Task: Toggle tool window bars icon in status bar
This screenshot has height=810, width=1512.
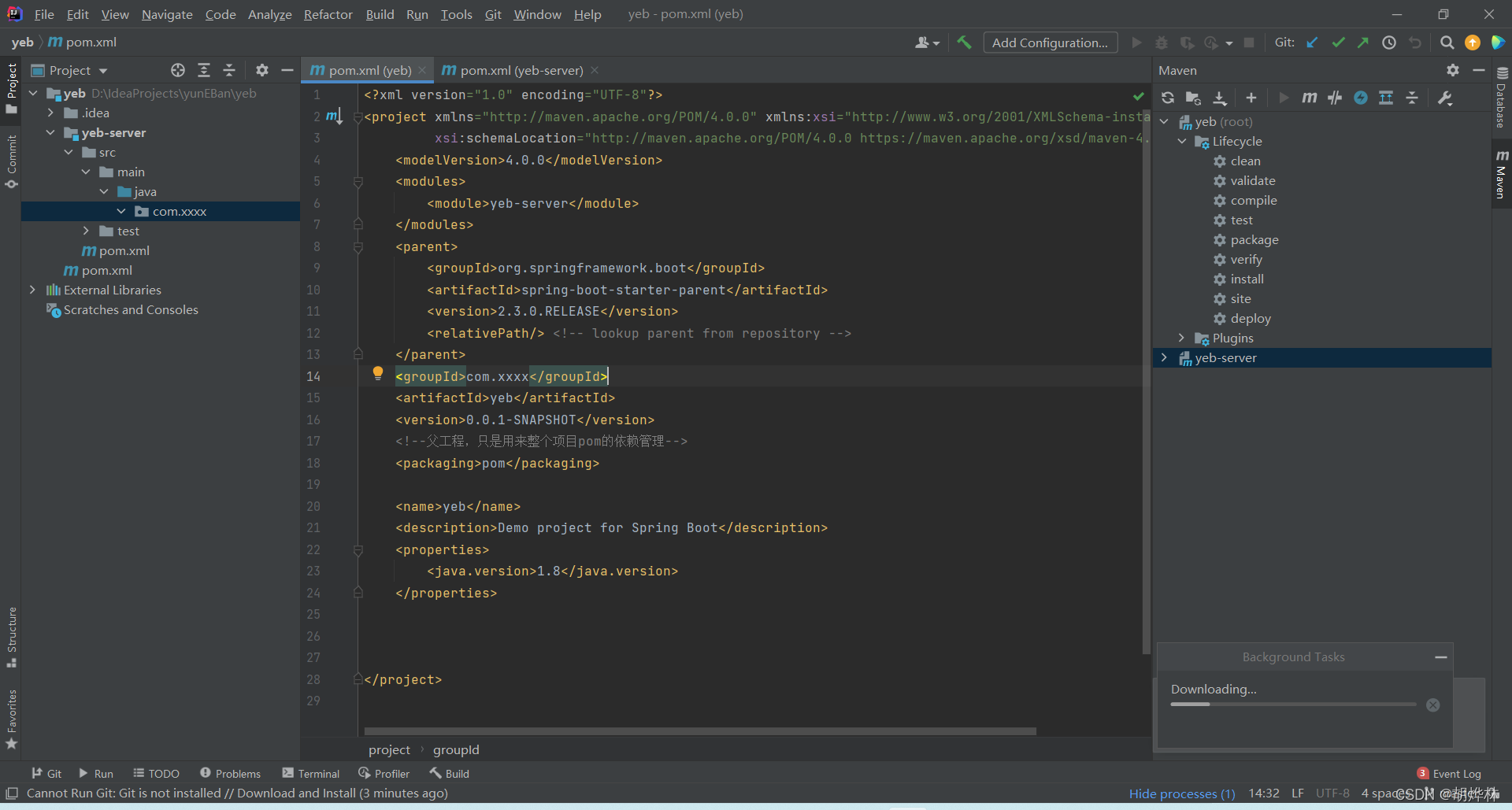Action: (x=12, y=793)
